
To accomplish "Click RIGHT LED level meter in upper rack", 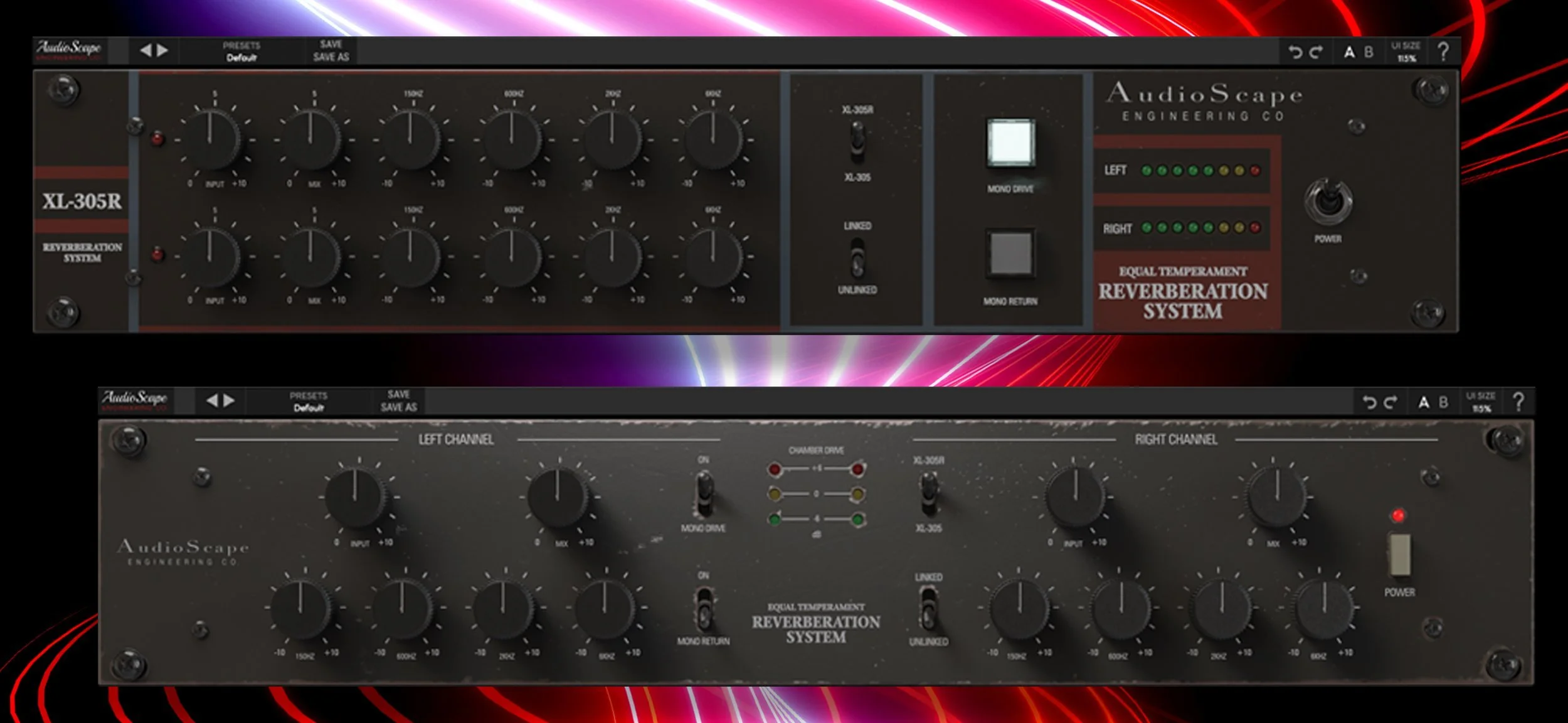I will pyautogui.click(x=1200, y=228).
